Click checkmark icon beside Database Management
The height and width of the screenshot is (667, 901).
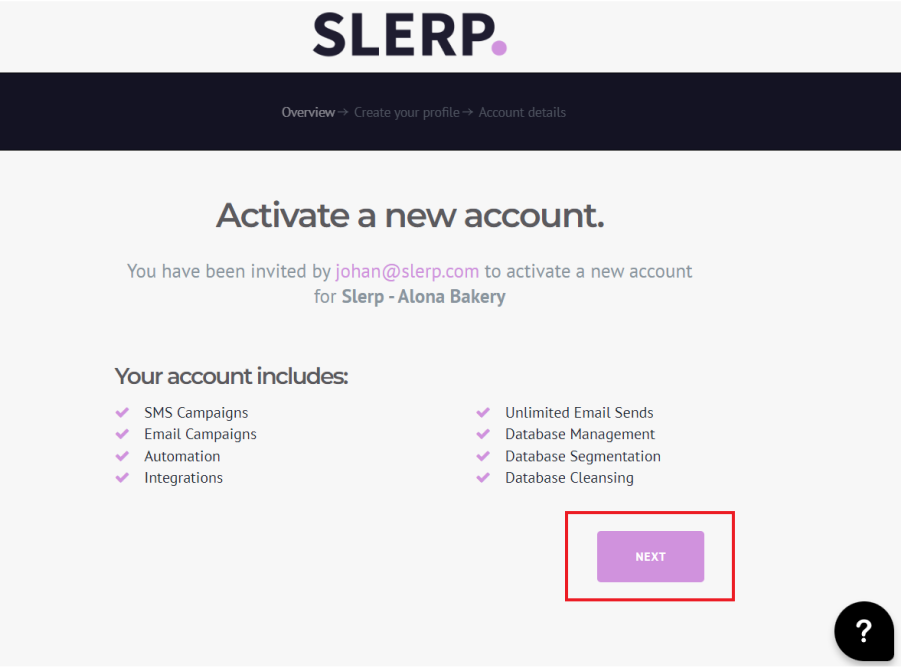483,434
